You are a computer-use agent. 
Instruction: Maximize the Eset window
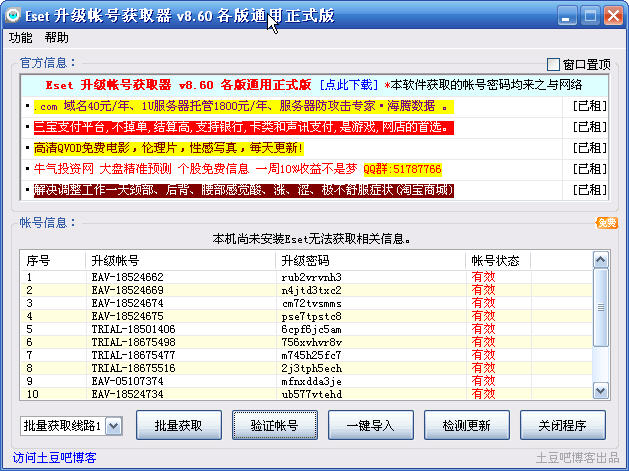pos(590,15)
